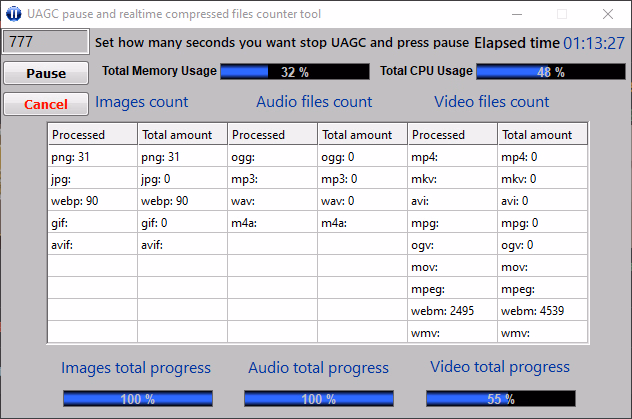This screenshot has height=419, width=632.
Task: Click the Video total progress bar
Action: pos(500,399)
